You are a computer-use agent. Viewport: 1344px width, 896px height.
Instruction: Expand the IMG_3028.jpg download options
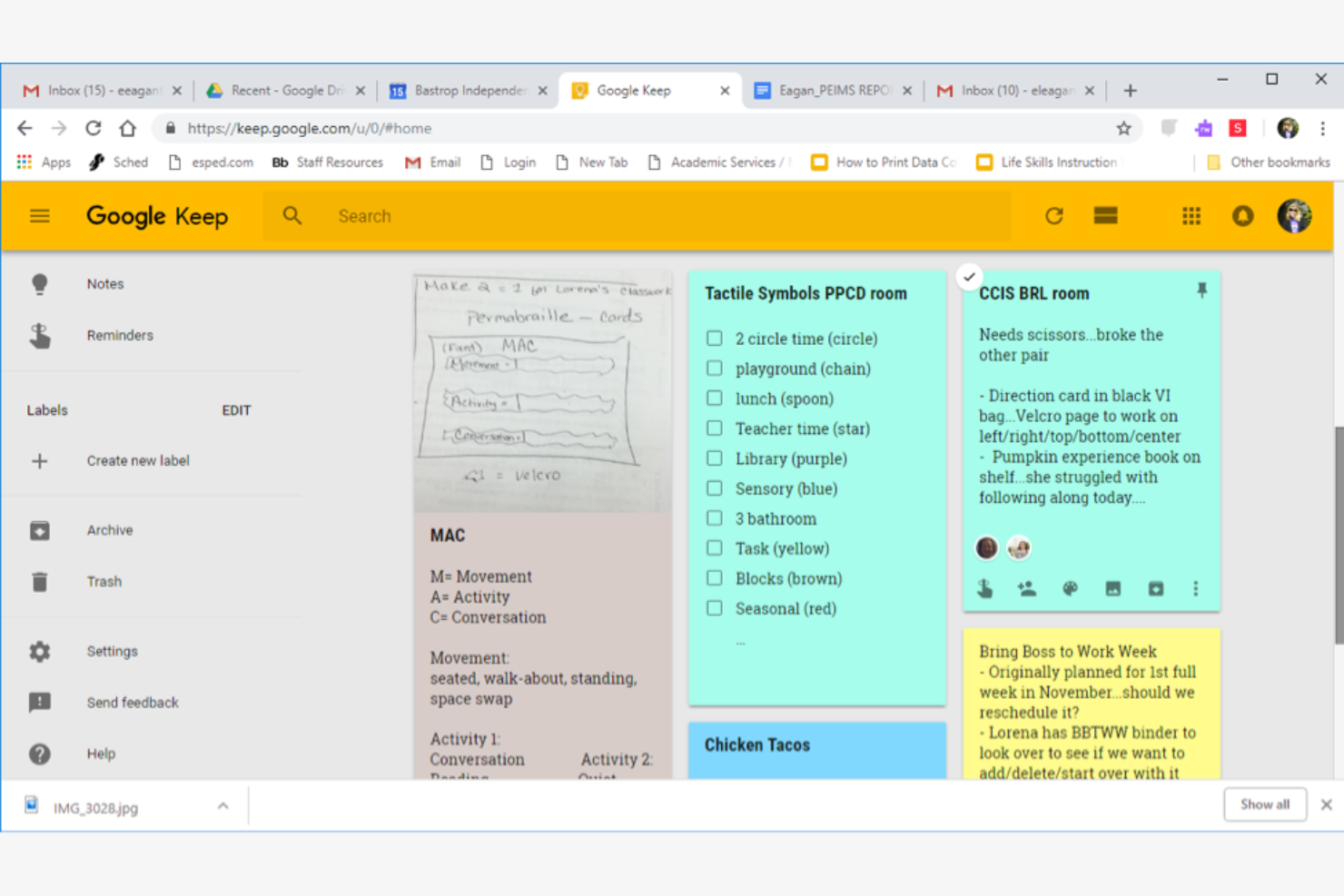(x=223, y=805)
